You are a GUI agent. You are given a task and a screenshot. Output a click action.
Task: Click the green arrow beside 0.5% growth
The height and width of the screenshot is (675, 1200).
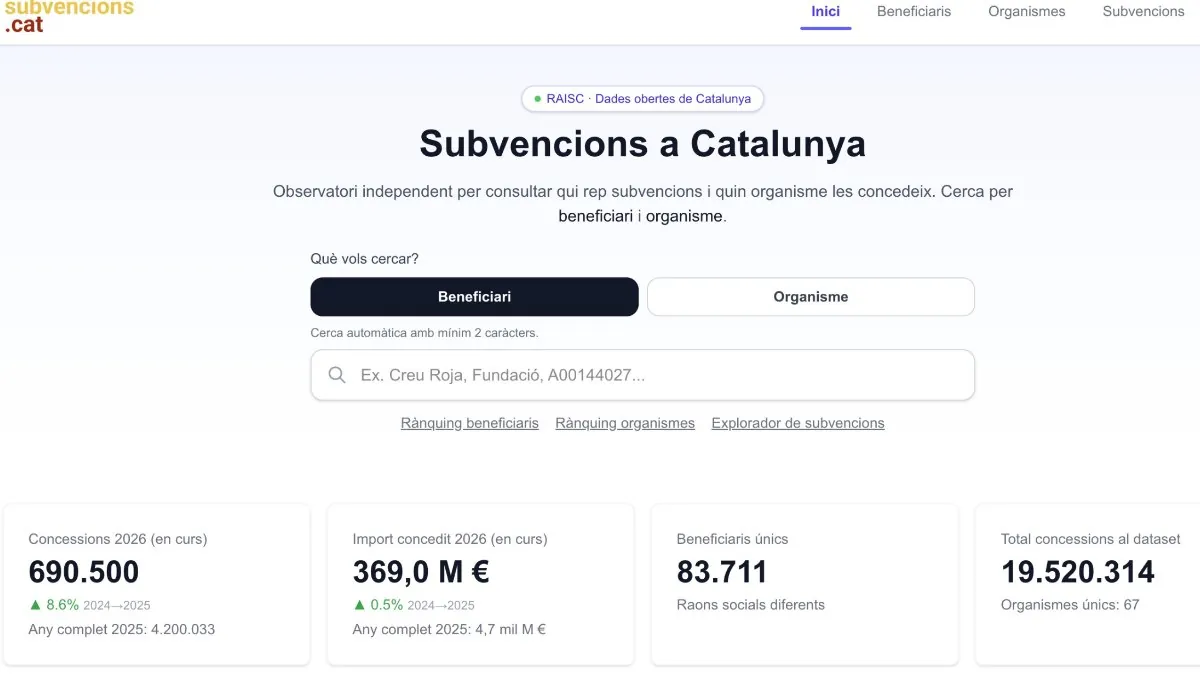coord(358,605)
